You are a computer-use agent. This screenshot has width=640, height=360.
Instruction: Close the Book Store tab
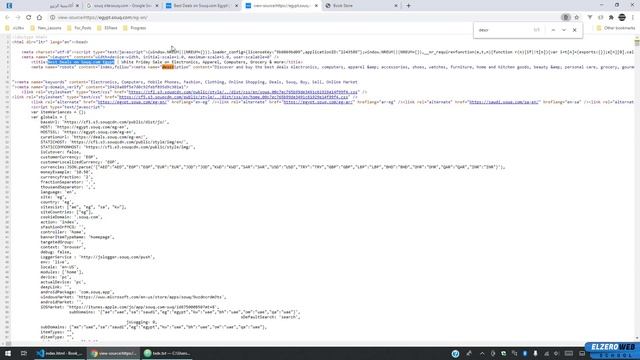(396, 6)
